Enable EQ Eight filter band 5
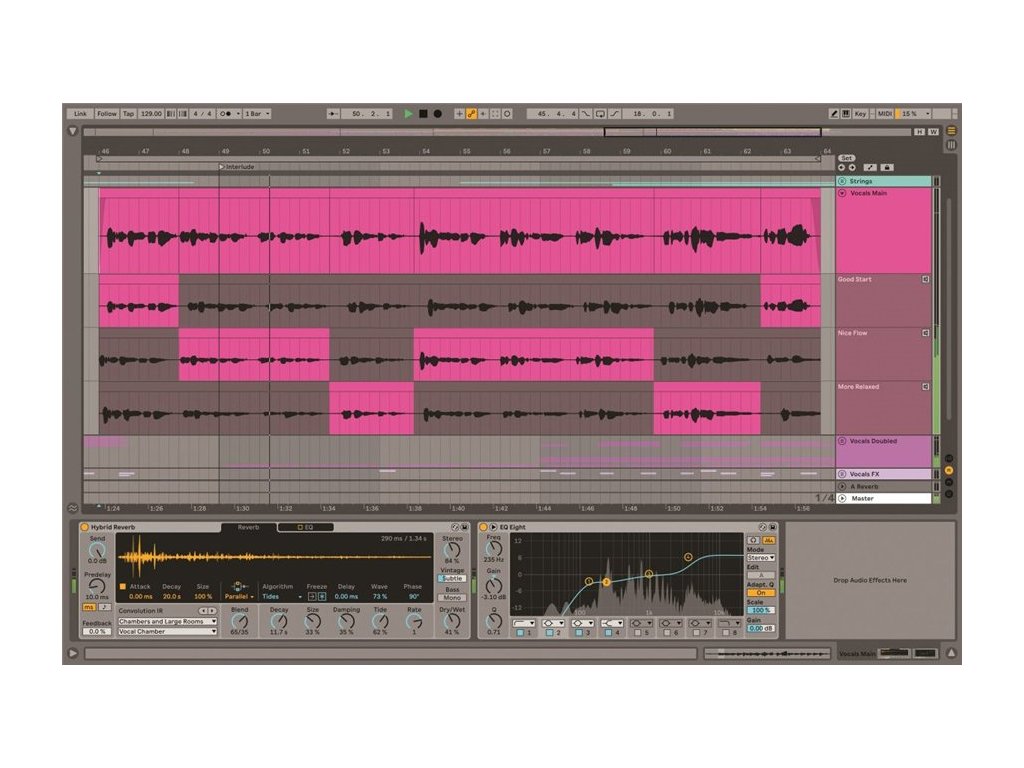Screen dimensions: 1024x768 tap(636, 633)
